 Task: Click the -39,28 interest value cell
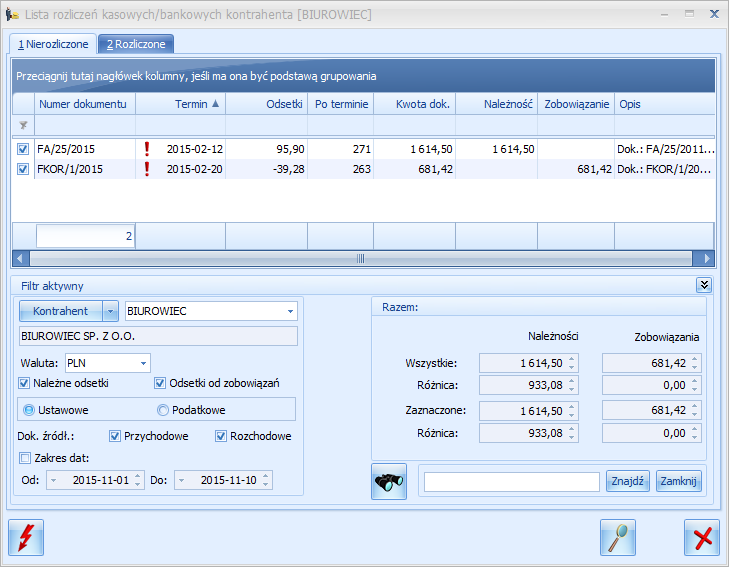(267, 169)
